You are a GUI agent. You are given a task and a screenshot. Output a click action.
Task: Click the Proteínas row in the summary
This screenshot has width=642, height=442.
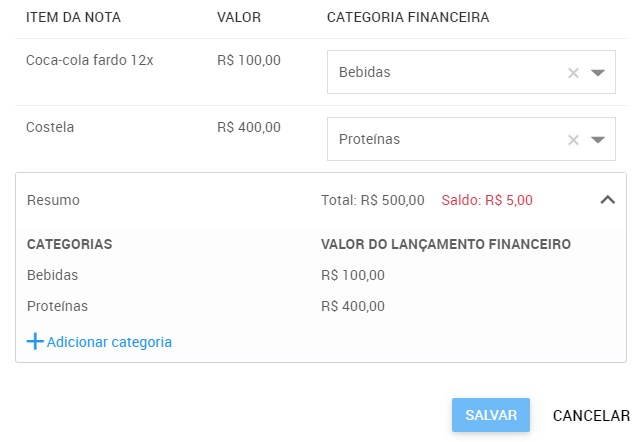[57, 306]
